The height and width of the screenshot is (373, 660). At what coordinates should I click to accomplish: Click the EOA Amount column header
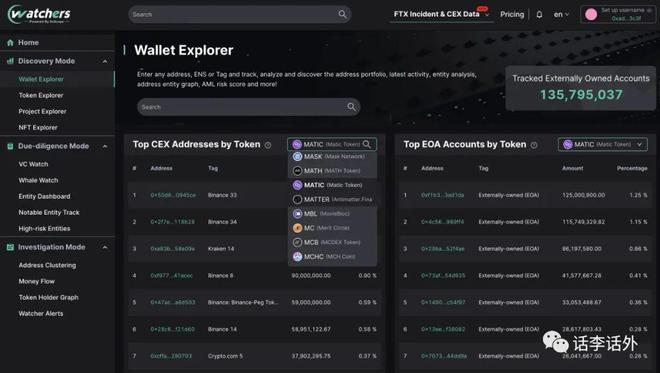click(x=572, y=168)
